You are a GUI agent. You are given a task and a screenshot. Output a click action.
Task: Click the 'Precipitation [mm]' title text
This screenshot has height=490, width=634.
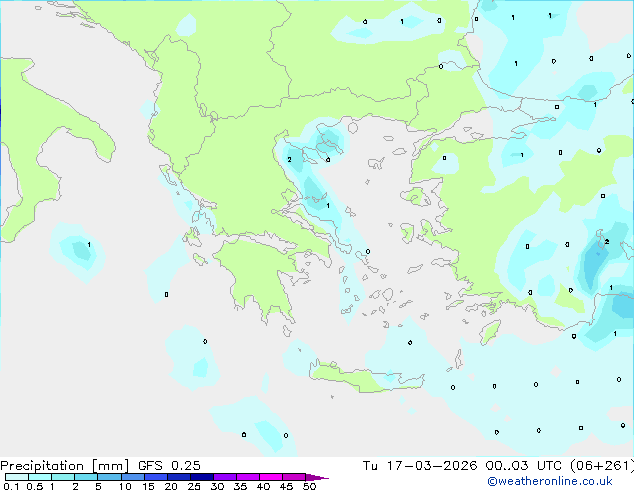tap(64, 466)
